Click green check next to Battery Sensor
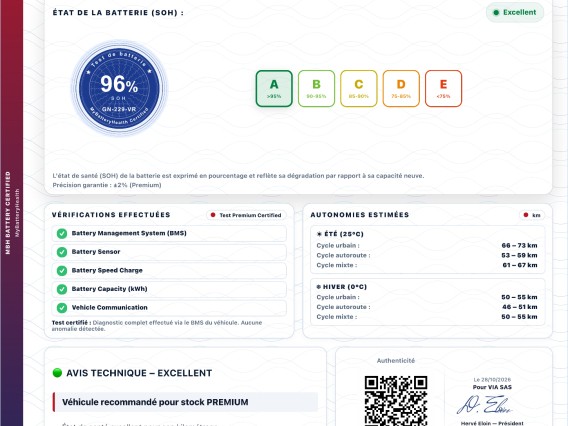The width and height of the screenshot is (568, 426). (x=62, y=252)
